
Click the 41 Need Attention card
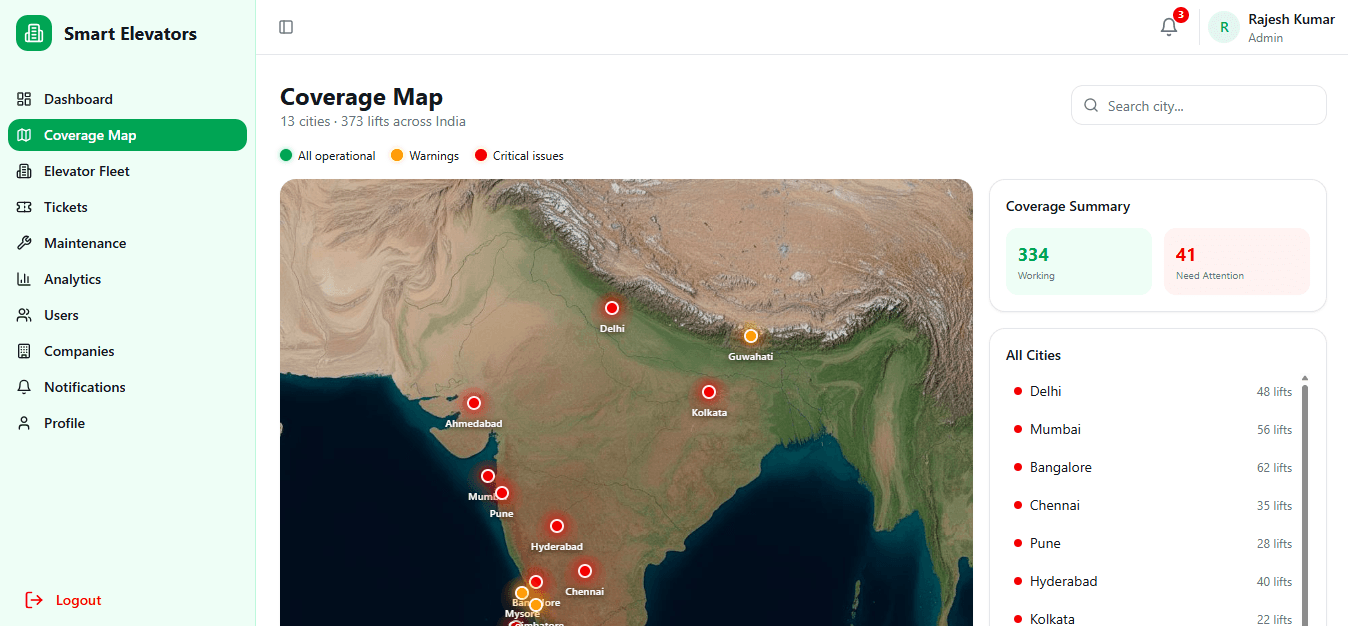[x=1237, y=261]
